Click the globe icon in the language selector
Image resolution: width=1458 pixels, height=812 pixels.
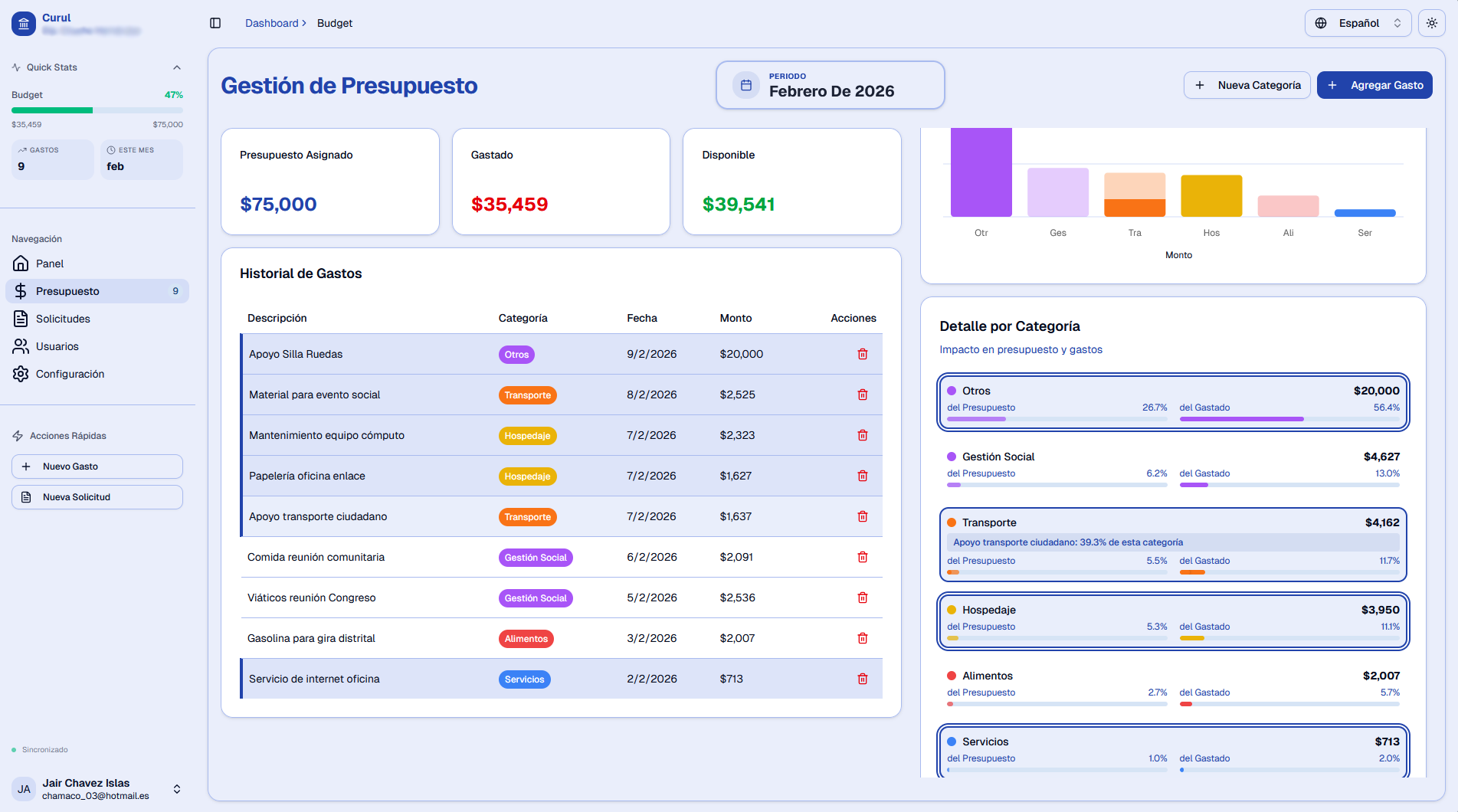(x=1320, y=23)
